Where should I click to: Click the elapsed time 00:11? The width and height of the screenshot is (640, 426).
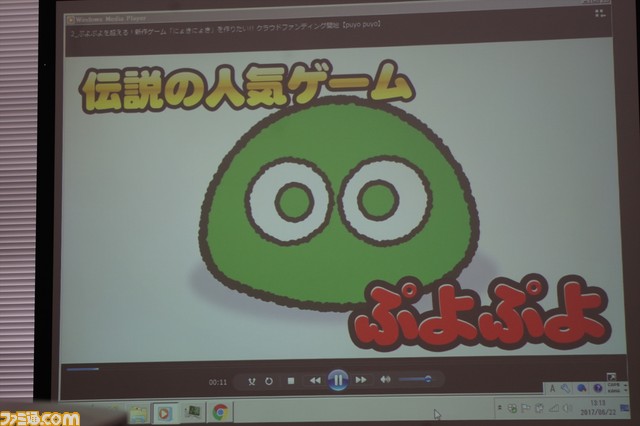pos(218,382)
